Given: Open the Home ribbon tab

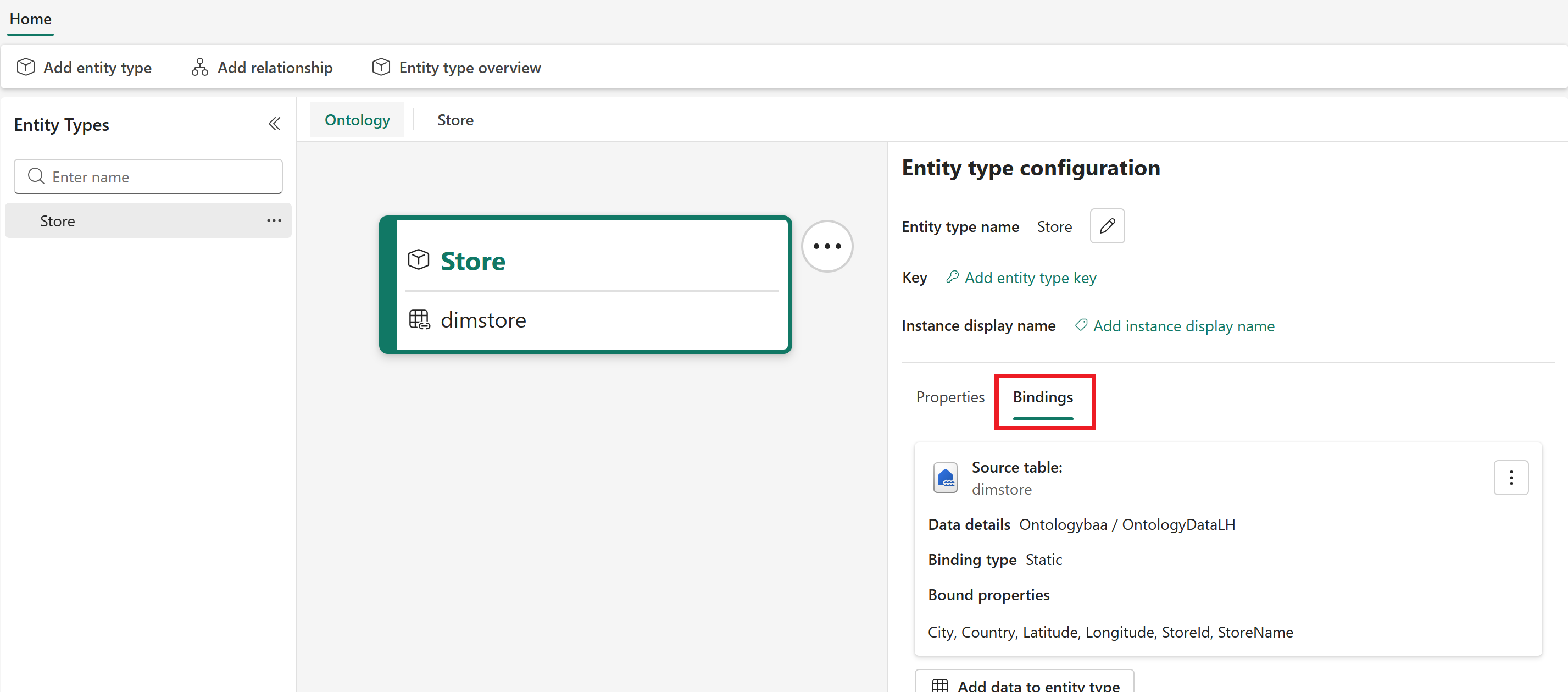Looking at the screenshot, I should 30,19.
